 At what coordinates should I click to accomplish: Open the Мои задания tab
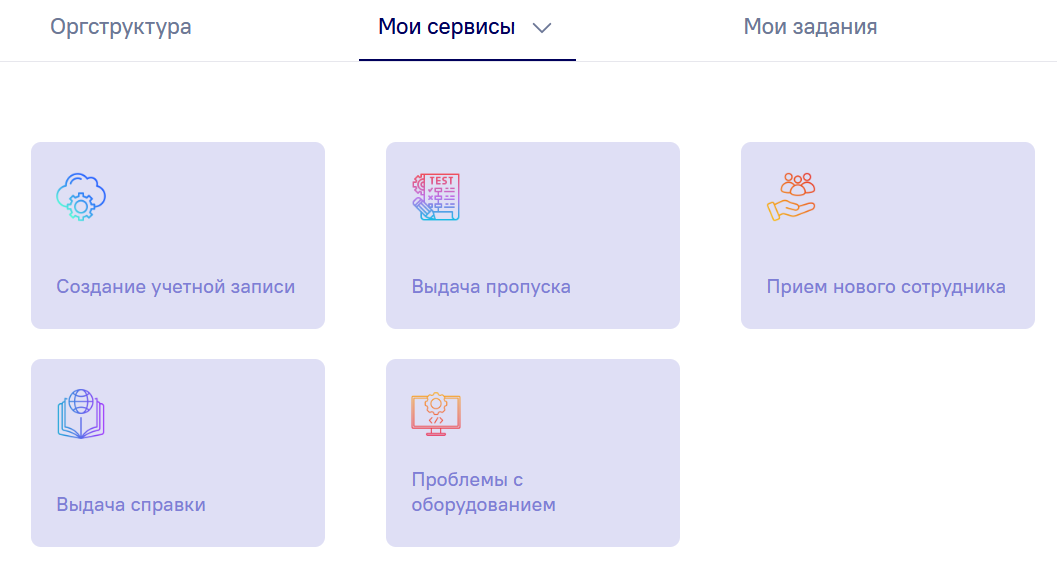pos(810,27)
